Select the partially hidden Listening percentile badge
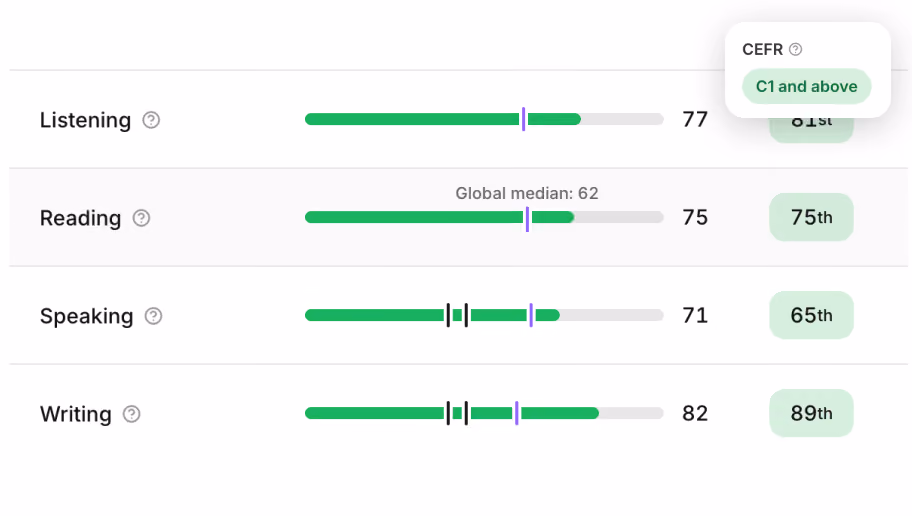 click(811, 130)
